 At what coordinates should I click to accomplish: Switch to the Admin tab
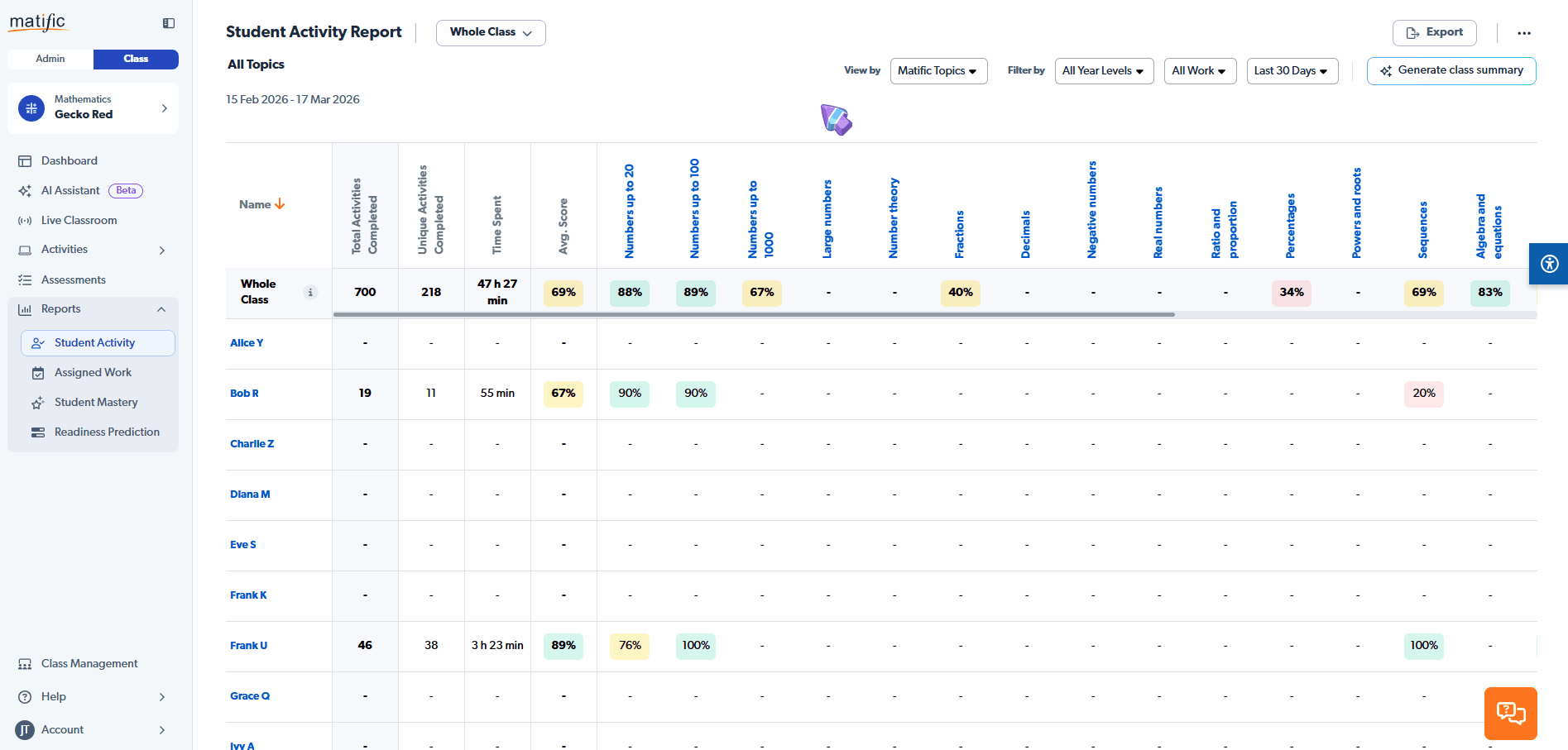click(x=50, y=59)
